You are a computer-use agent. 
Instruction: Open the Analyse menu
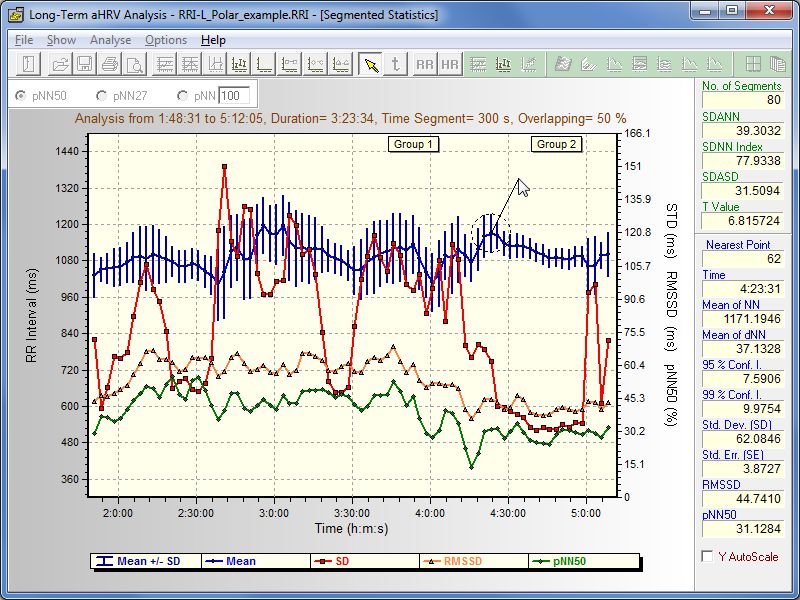tap(110, 40)
